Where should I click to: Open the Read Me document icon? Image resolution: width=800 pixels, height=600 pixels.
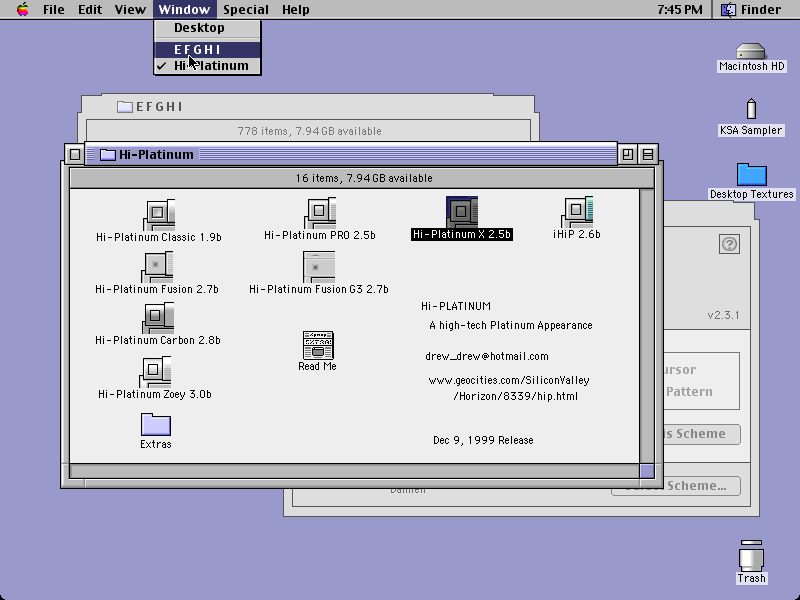[x=318, y=345]
